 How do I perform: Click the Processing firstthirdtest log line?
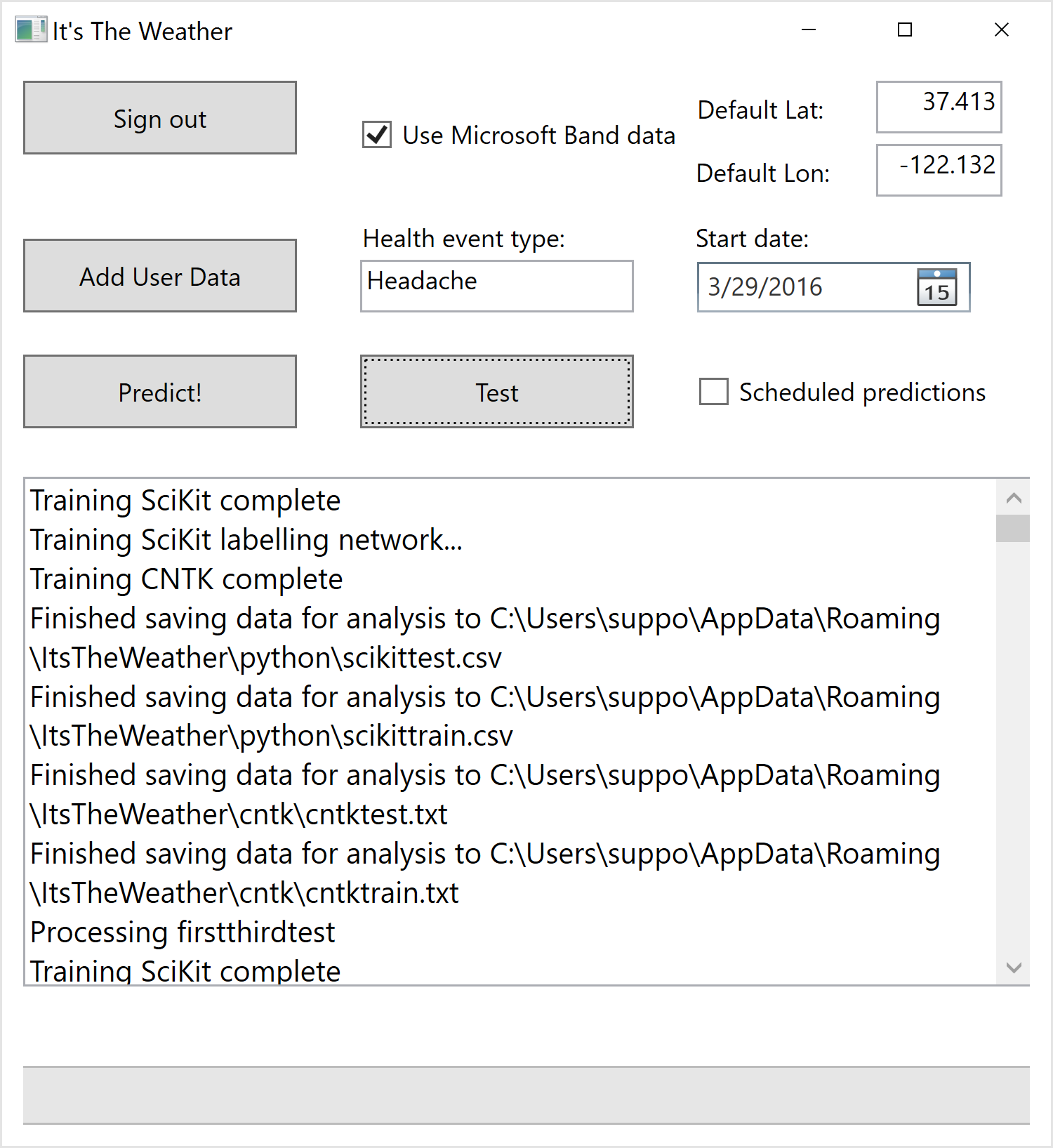pos(183,932)
